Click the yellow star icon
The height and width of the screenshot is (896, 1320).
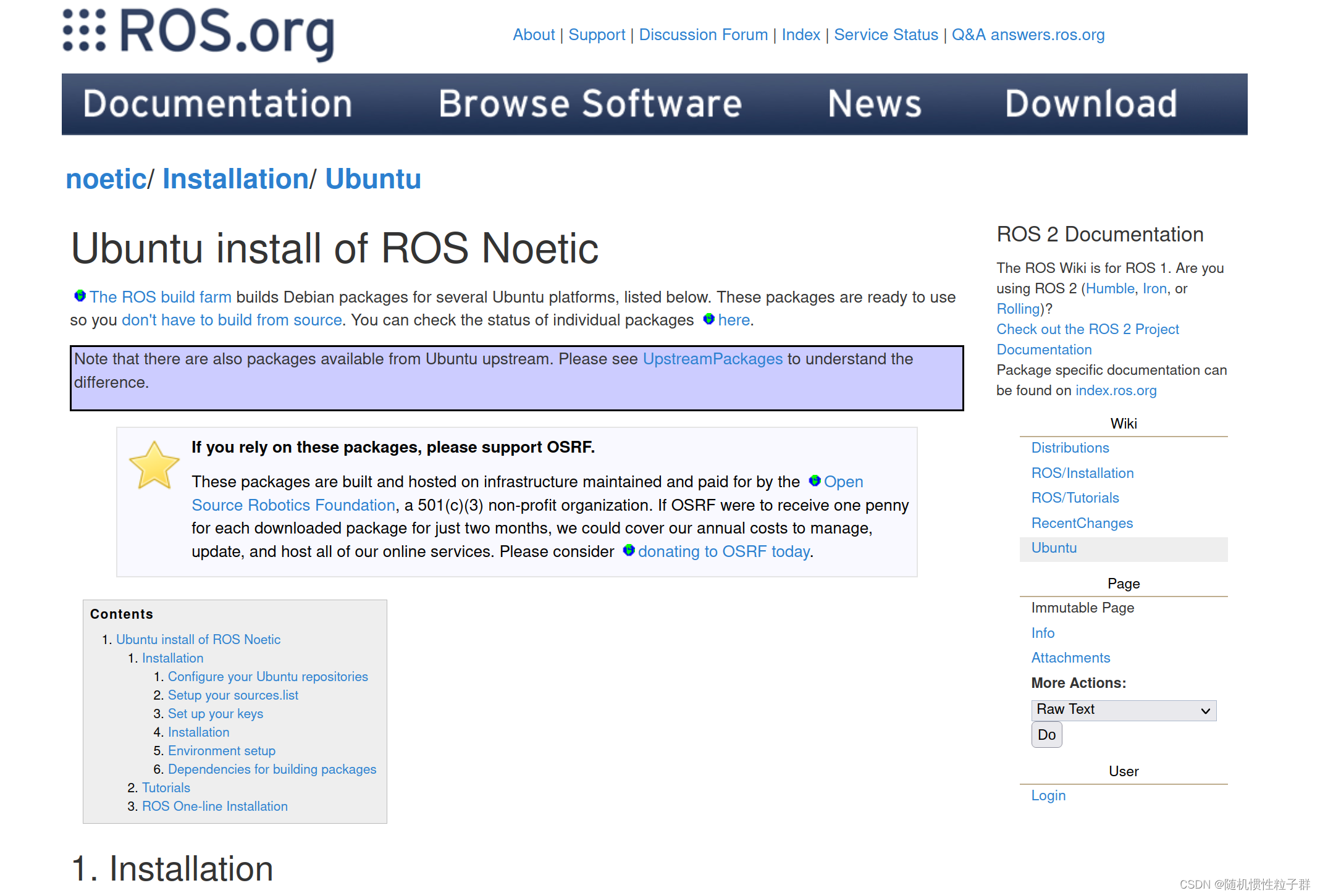tap(154, 466)
